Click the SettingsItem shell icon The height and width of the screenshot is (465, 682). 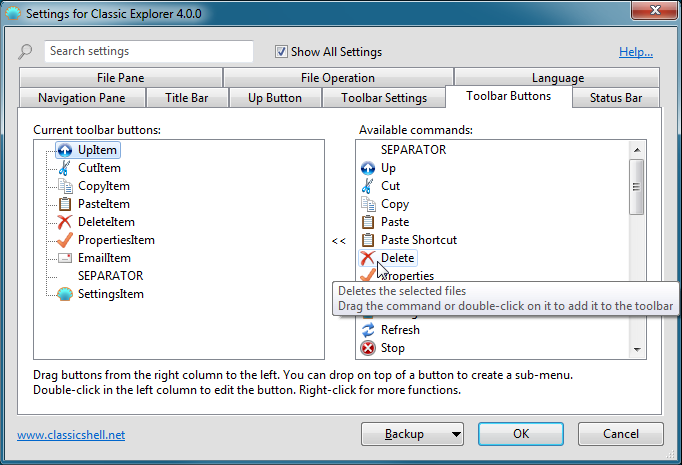click(x=66, y=294)
